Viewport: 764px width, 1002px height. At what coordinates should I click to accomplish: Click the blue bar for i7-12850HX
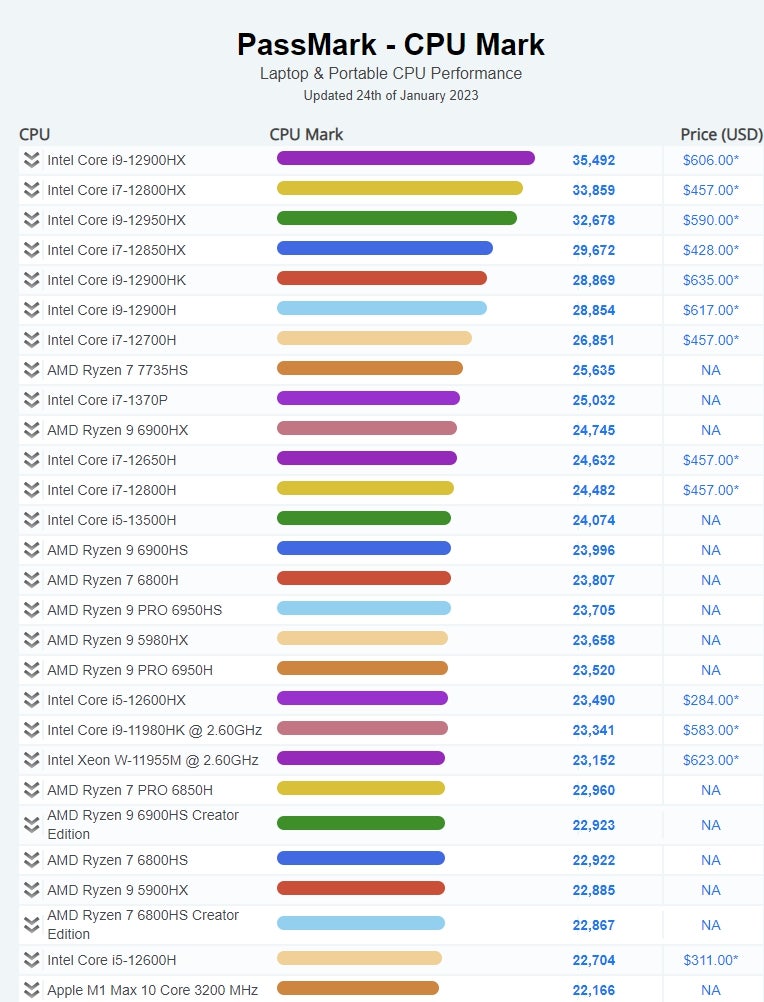pos(385,248)
